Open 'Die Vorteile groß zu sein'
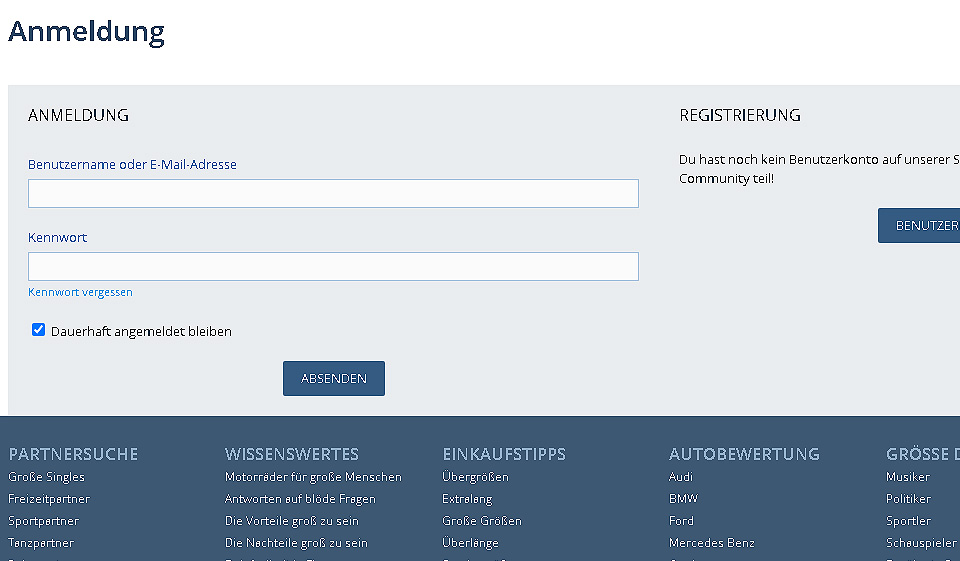 291,521
